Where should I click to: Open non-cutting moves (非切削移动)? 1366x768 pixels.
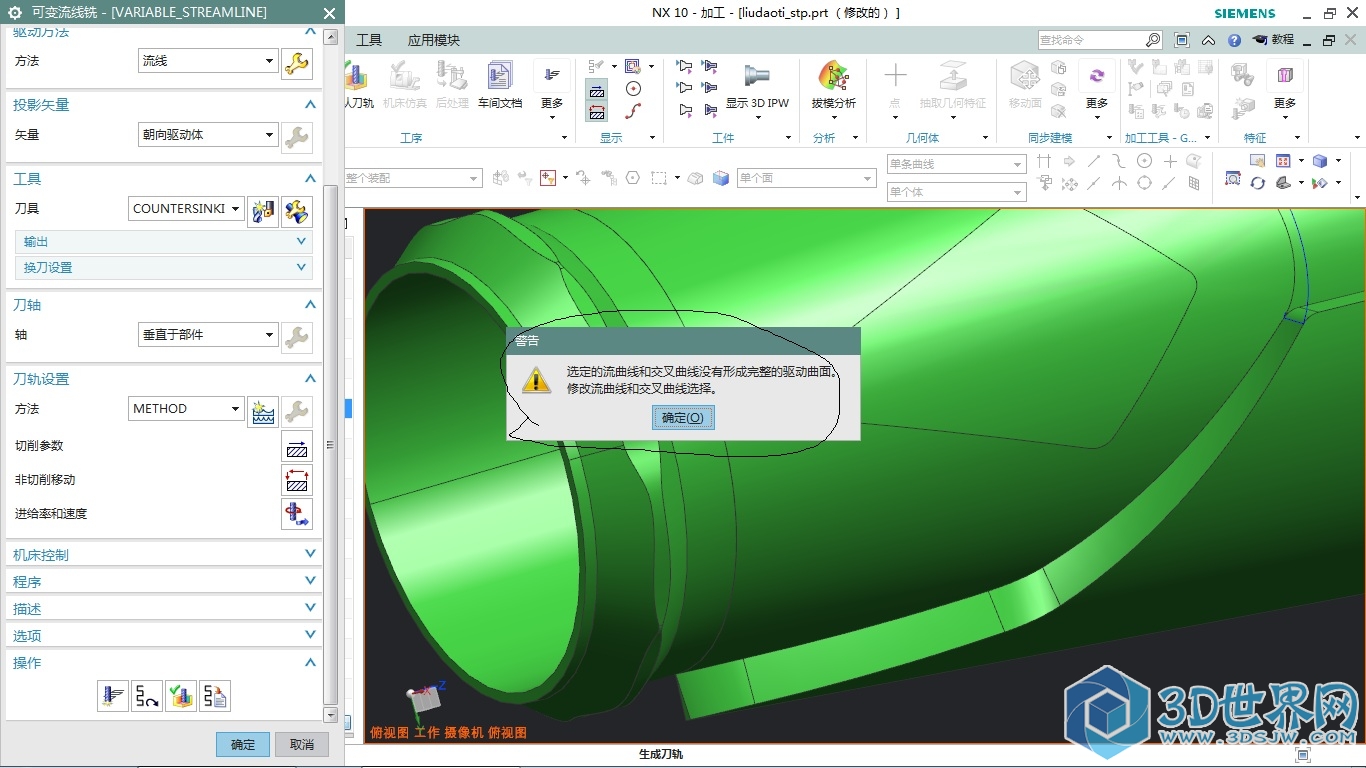(x=297, y=480)
